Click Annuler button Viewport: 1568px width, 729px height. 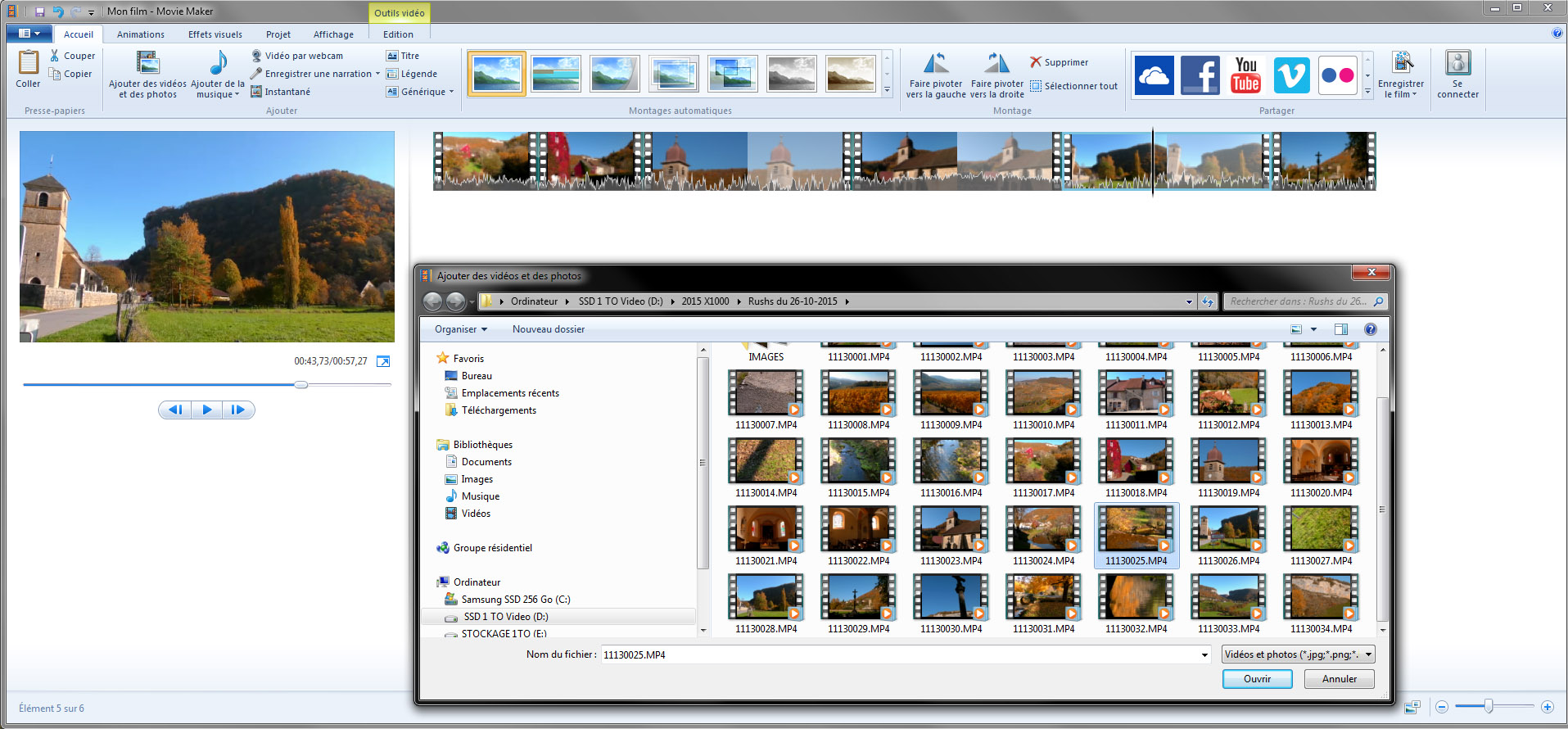click(x=1340, y=679)
